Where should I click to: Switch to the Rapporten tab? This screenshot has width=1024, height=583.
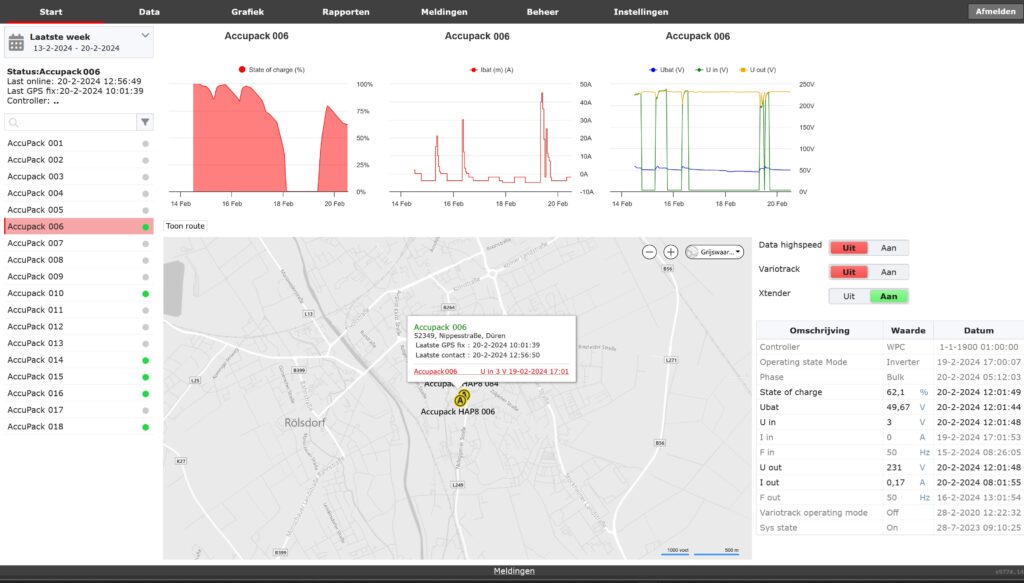coord(346,12)
